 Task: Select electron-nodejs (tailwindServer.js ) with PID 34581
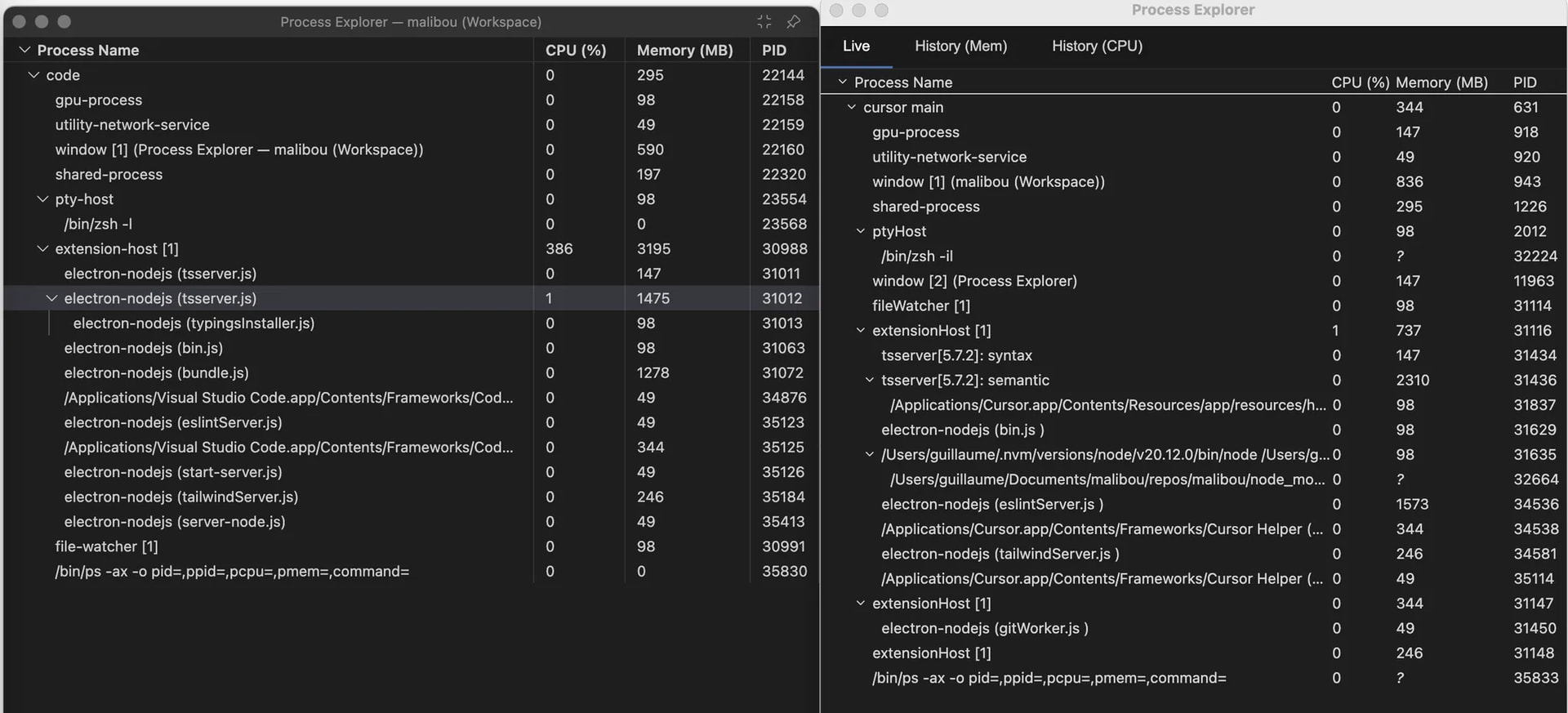pyautogui.click(x=1194, y=554)
